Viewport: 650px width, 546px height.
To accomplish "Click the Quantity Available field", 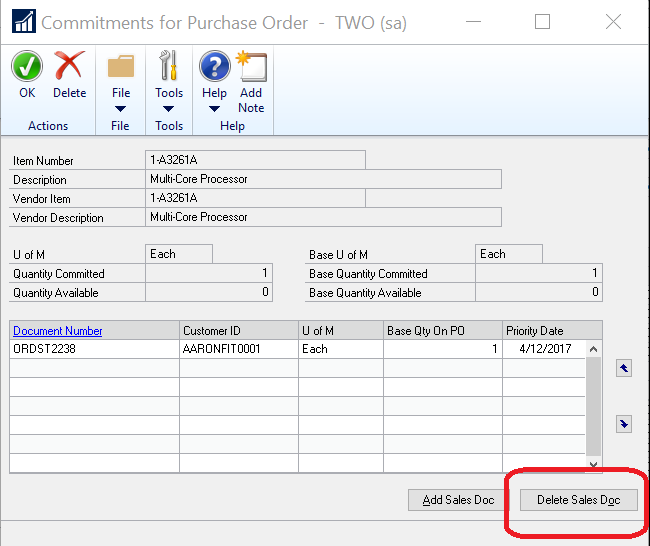I will (x=209, y=292).
